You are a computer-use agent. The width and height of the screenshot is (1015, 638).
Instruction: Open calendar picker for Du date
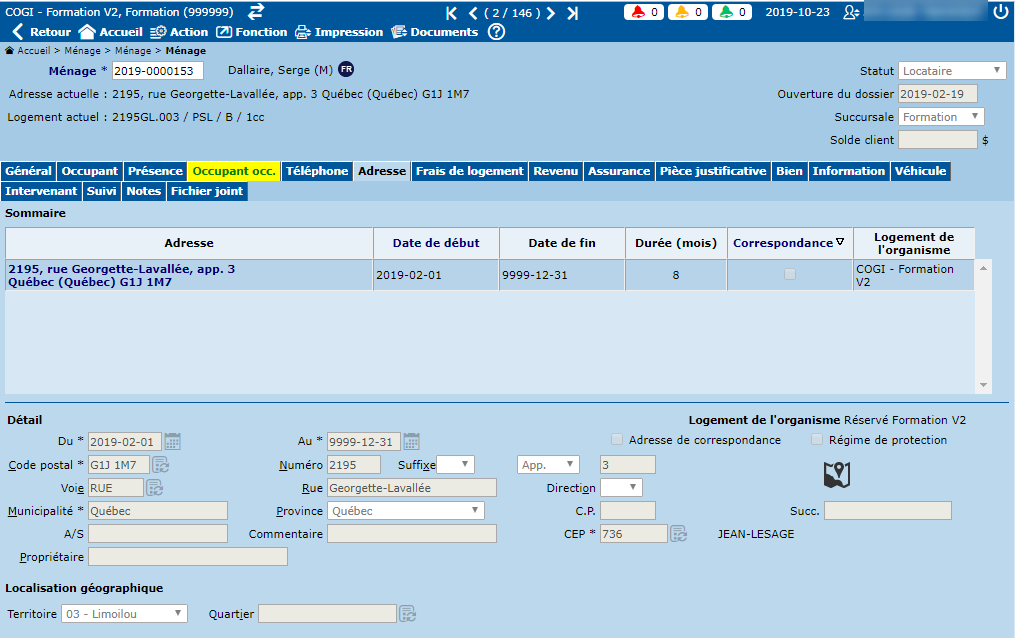(172, 441)
